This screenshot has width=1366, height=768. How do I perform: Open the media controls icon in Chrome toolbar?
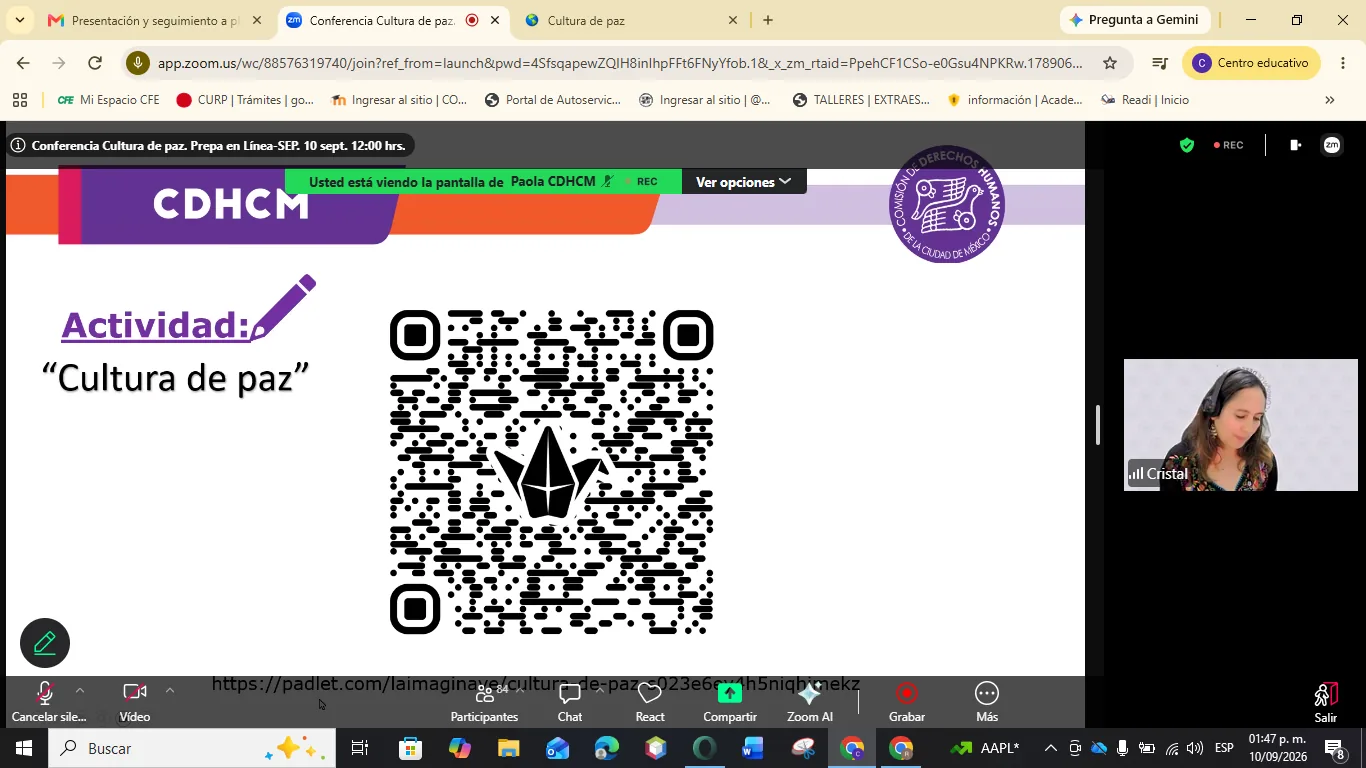[1160, 63]
